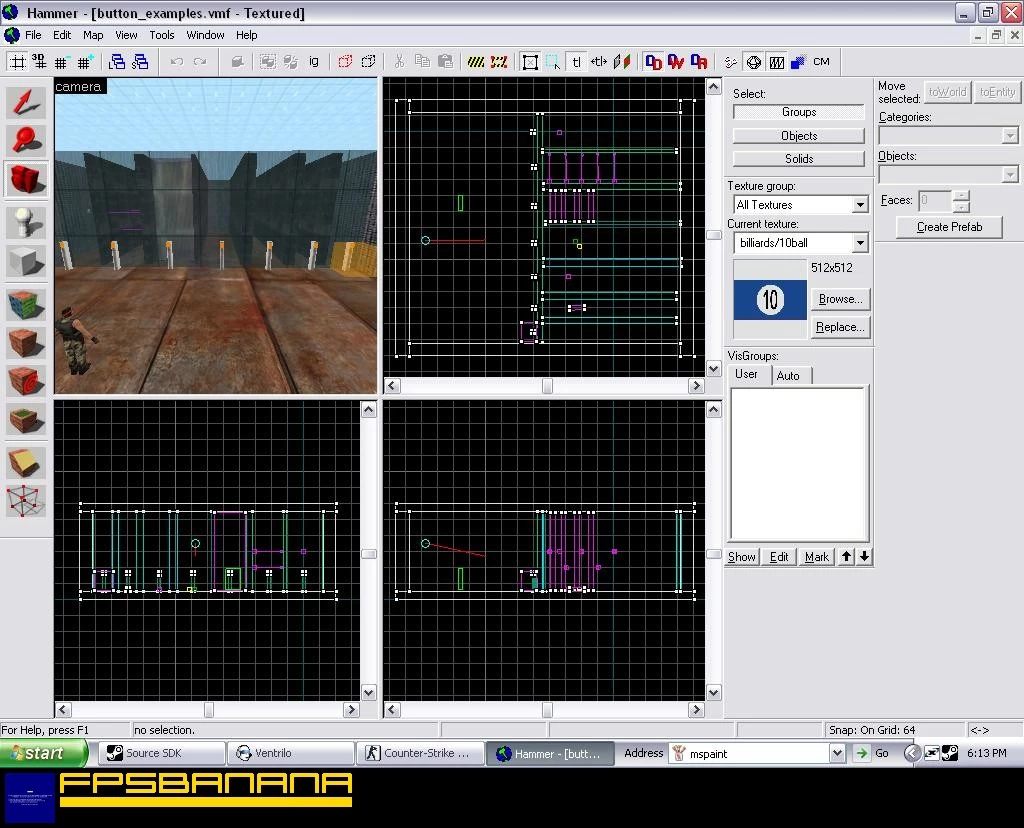The image size is (1024, 828).
Task: Click the 10ball texture preview swatch
Action: (x=770, y=300)
